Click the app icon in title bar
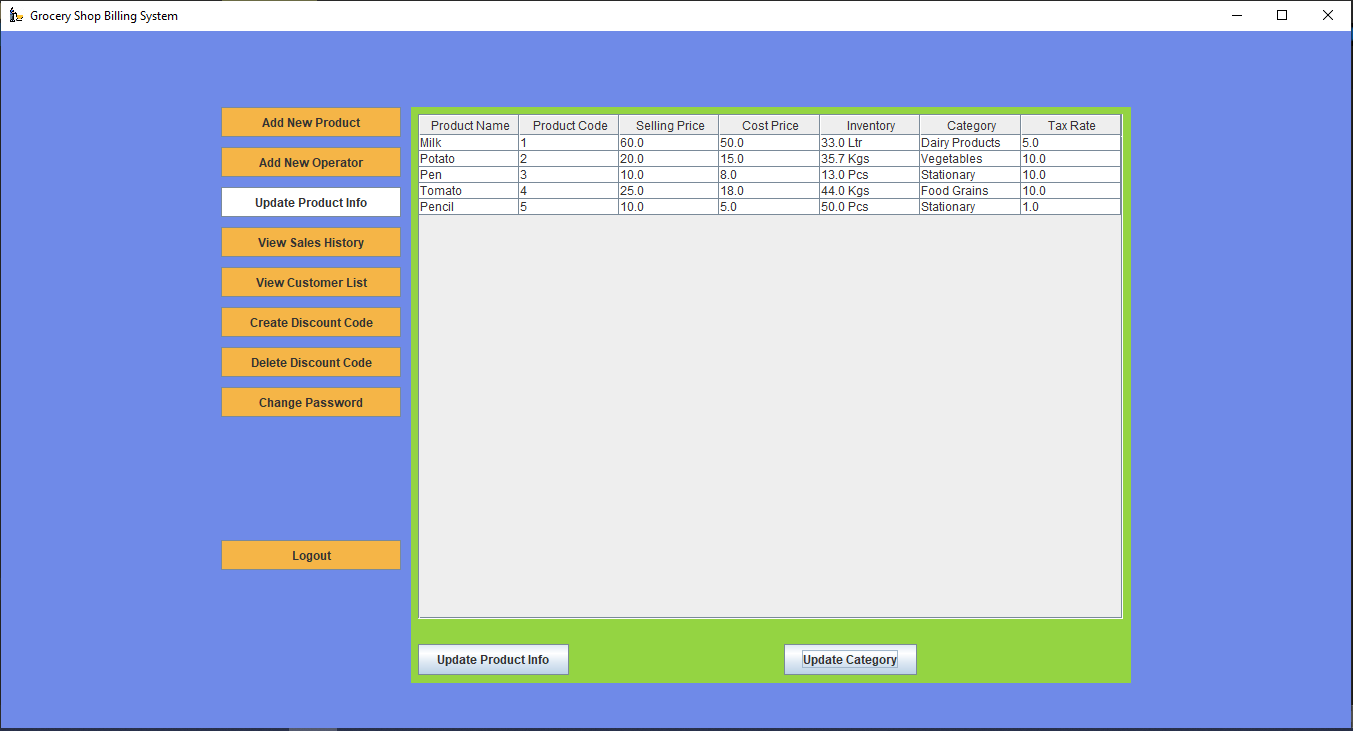This screenshot has width=1353, height=731. (x=16, y=15)
